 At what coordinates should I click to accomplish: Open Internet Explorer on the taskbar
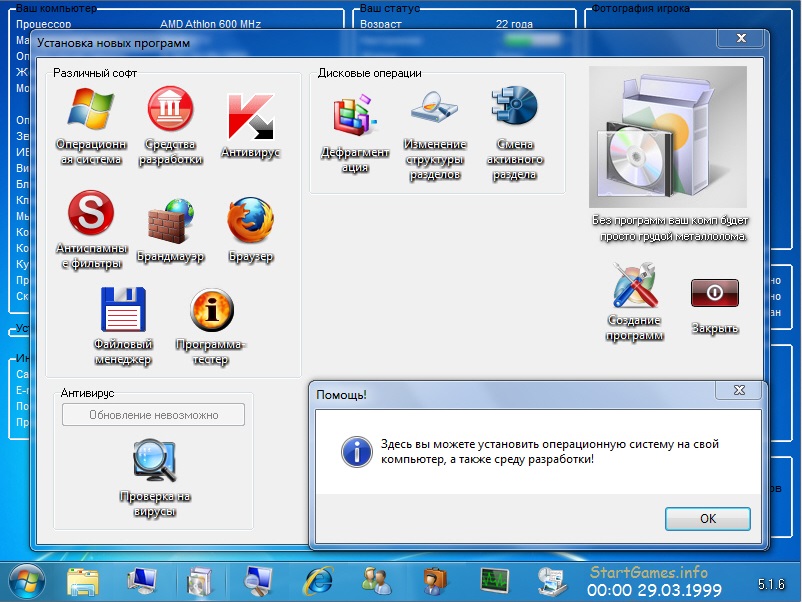pos(318,579)
